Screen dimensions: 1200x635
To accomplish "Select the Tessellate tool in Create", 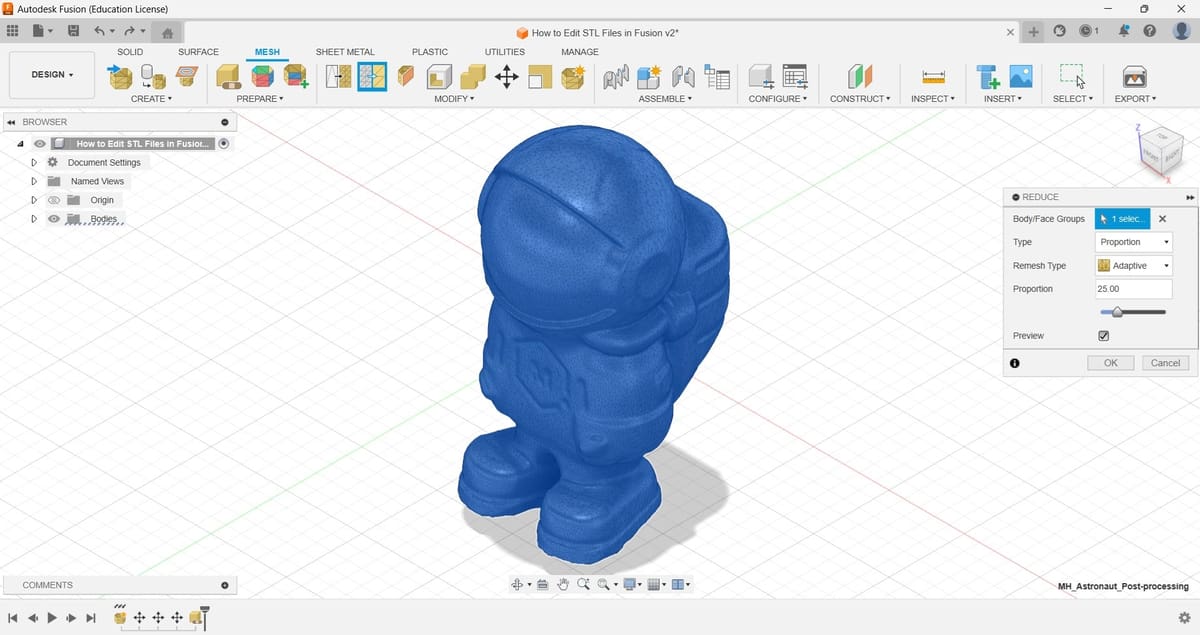I will 153,76.
